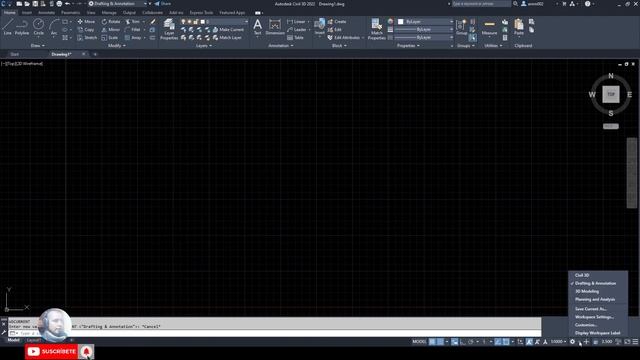Expand the Block panel

click(339, 46)
